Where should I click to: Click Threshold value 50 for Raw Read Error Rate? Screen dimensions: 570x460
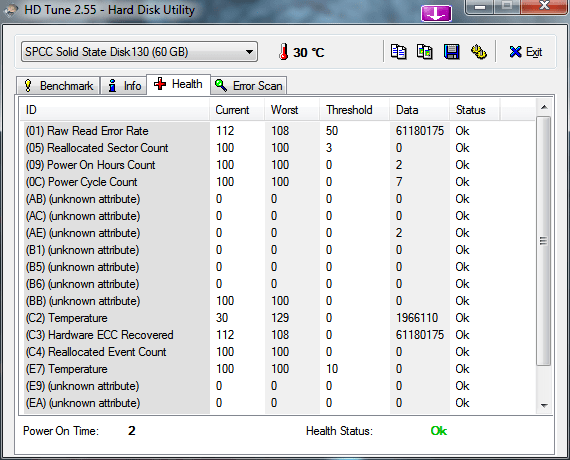[332, 131]
